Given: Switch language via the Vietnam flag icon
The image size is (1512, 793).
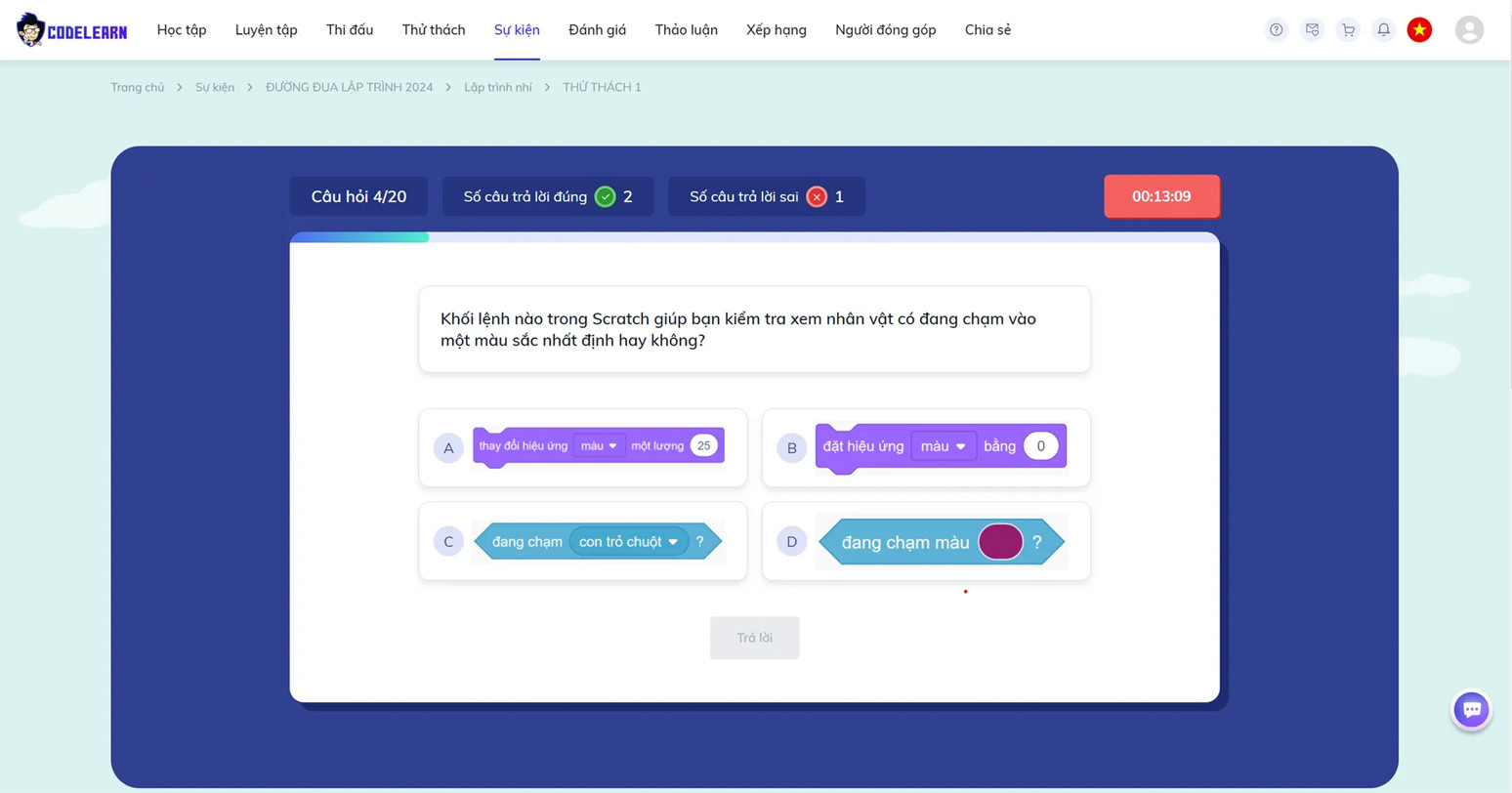Looking at the screenshot, I should pos(1419,30).
